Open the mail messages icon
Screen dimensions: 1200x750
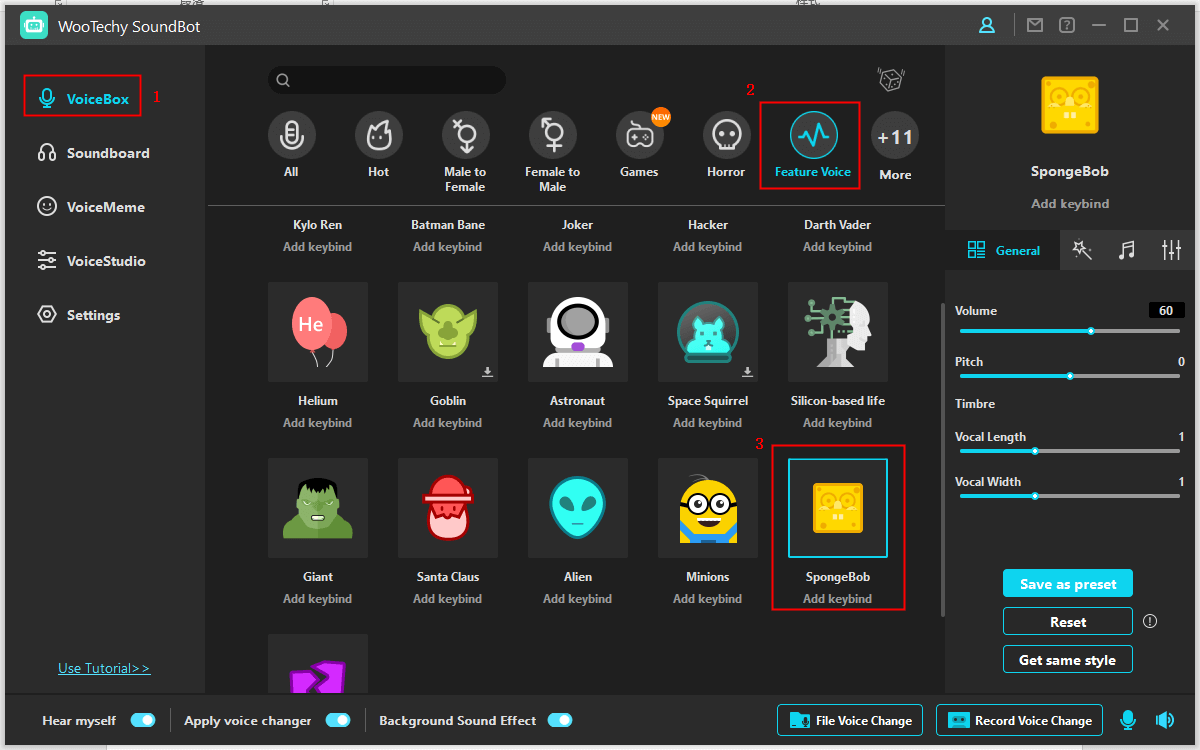[x=1035, y=26]
